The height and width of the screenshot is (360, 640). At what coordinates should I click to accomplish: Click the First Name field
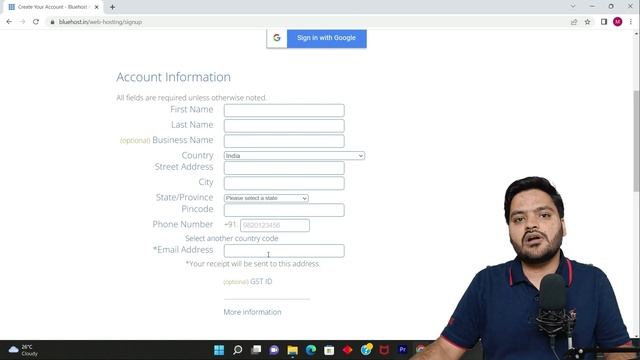[284, 110]
